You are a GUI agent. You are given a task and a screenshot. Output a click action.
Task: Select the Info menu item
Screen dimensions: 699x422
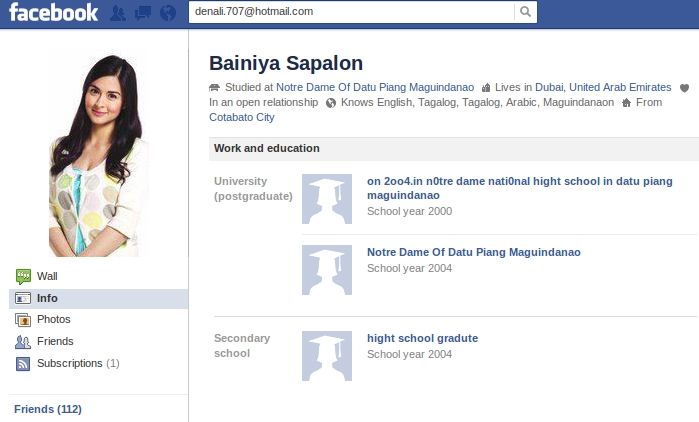[47, 298]
